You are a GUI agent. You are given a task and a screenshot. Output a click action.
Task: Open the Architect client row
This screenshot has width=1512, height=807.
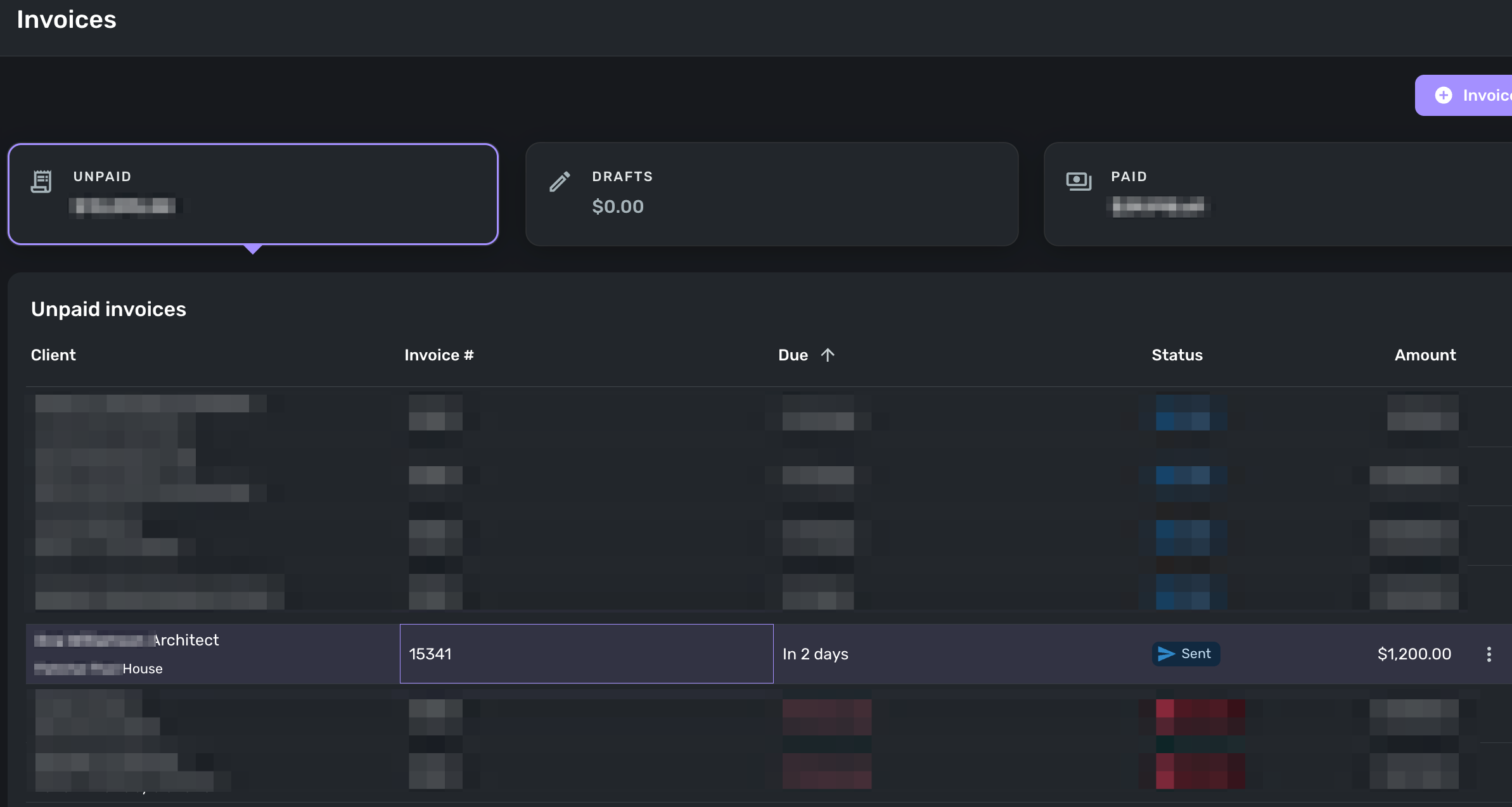[186, 640]
